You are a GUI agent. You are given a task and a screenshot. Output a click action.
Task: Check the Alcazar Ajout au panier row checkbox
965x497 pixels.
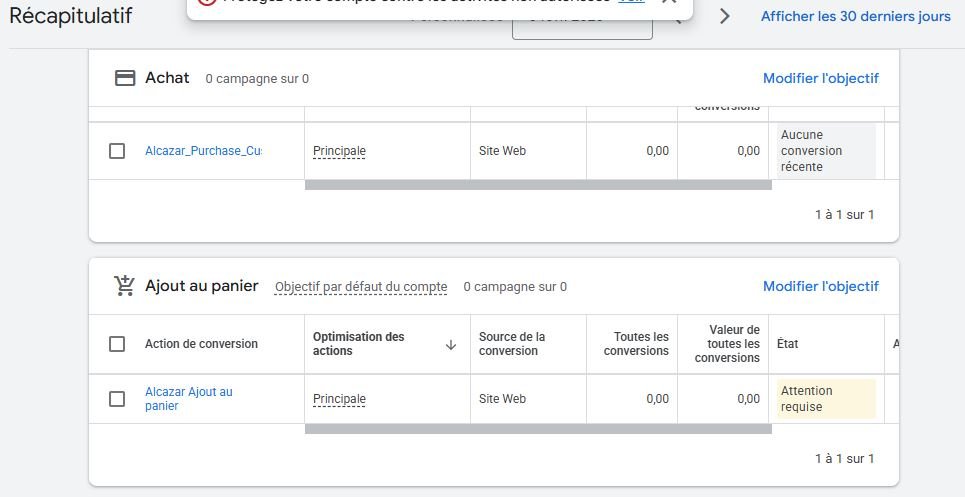117,399
